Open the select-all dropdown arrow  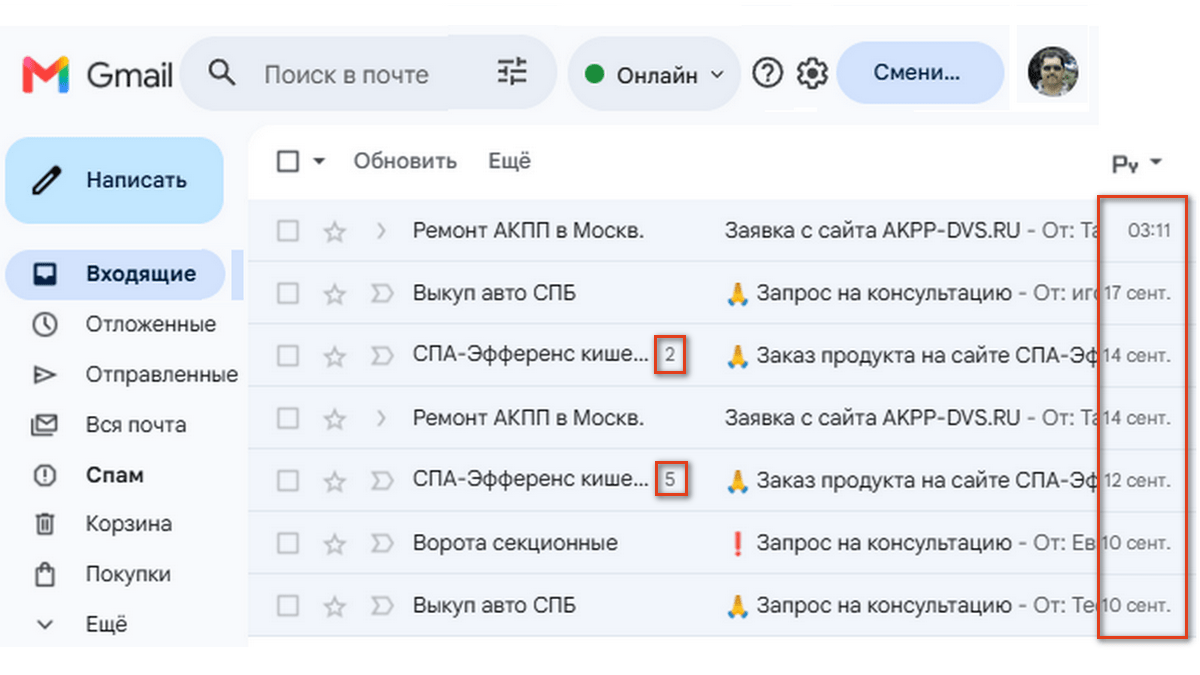(319, 162)
